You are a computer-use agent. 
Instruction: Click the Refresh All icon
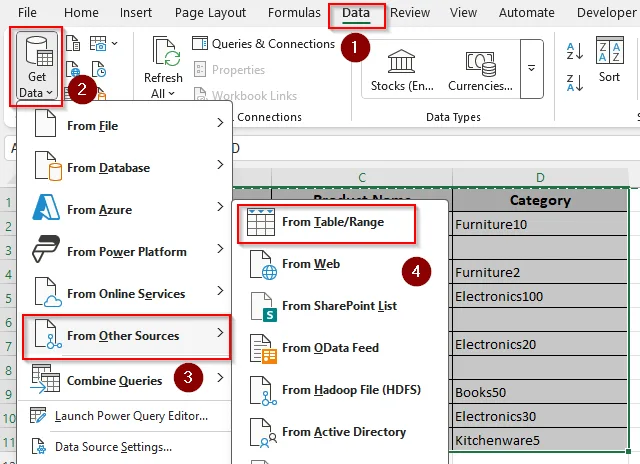166,51
